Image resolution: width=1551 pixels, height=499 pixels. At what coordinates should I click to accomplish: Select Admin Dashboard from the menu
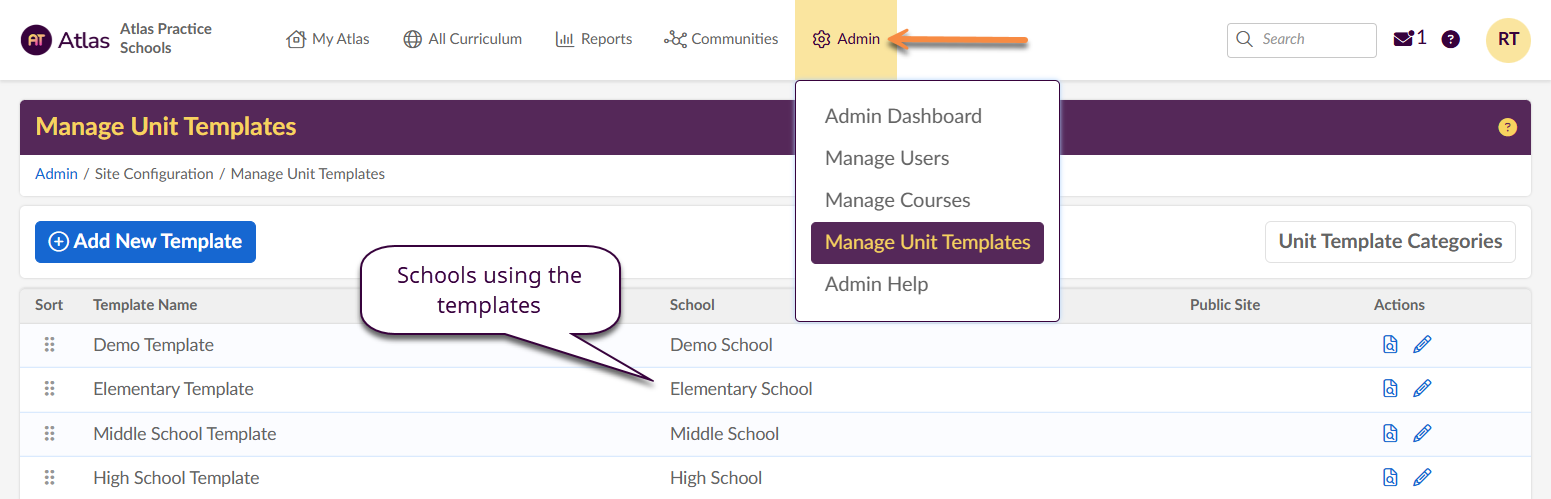(903, 116)
